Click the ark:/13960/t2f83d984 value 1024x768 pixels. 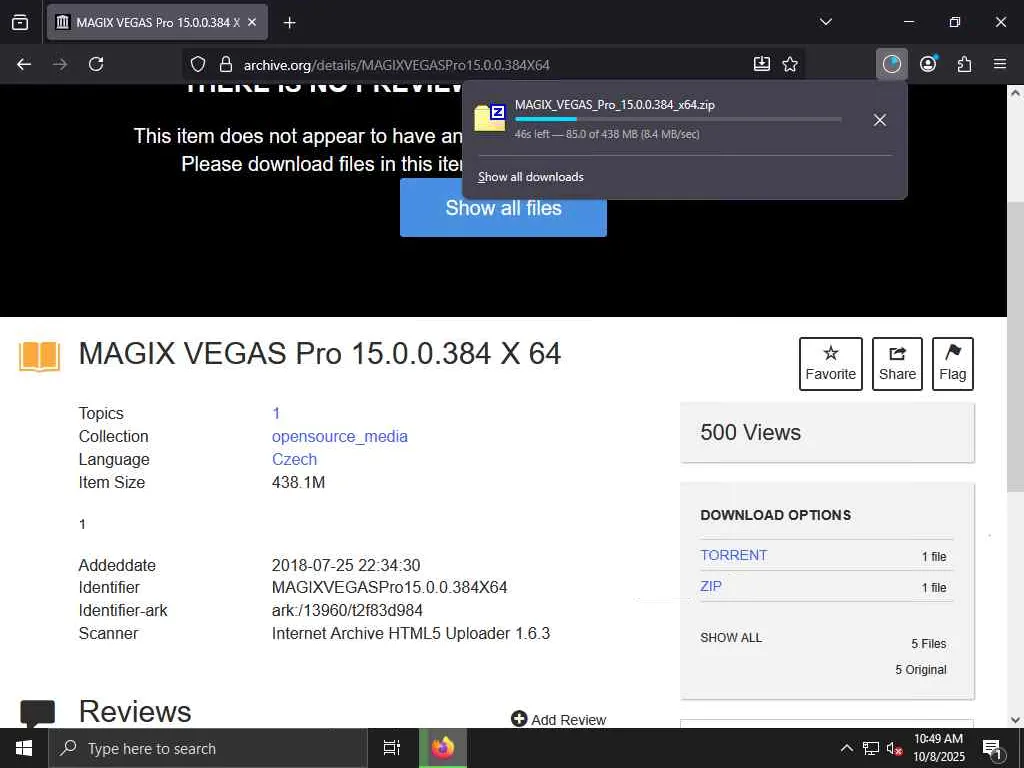pyautogui.click(x=347, y=610)
